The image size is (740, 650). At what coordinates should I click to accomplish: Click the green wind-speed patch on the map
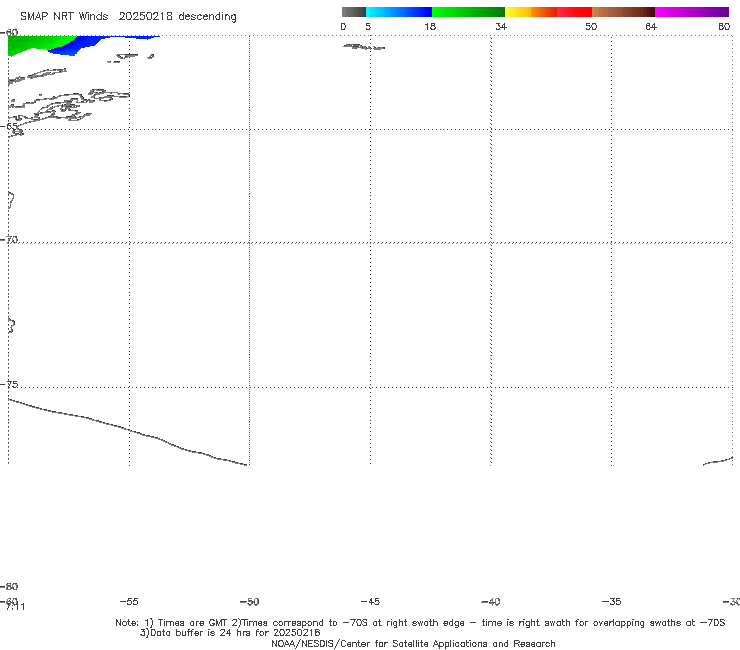click(33, 44)
